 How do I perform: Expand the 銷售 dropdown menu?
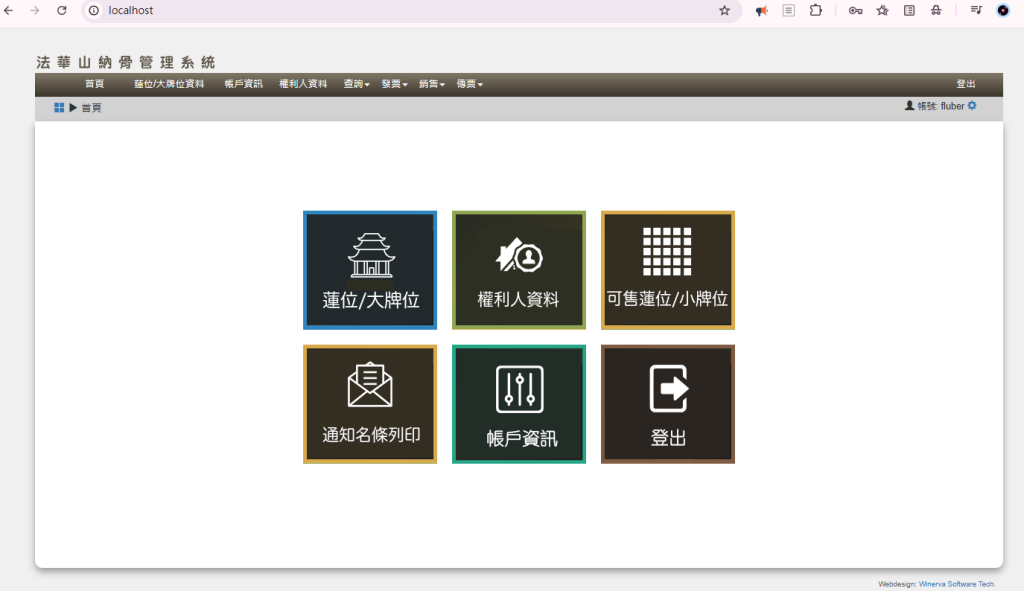432,84
